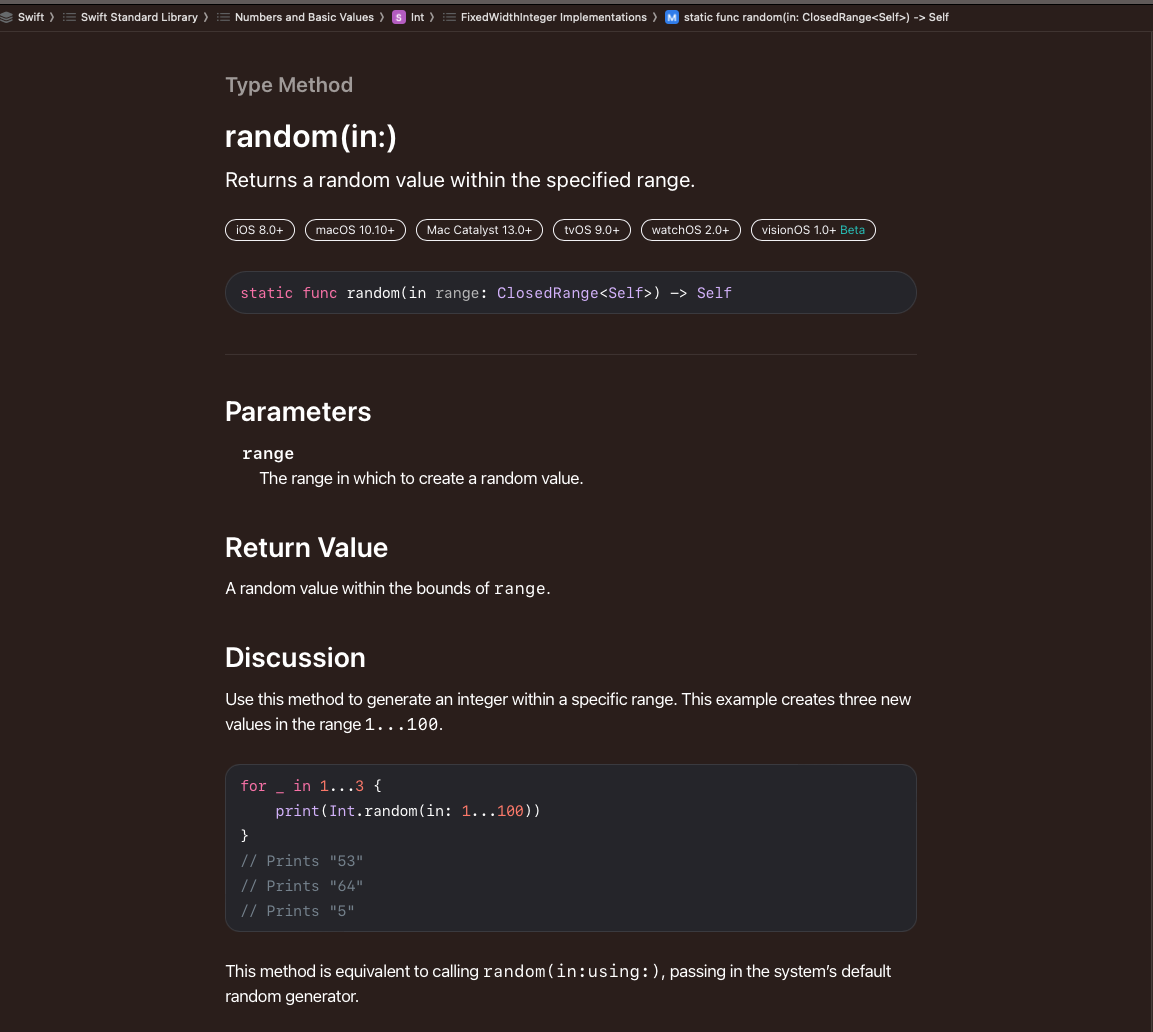Click the list icon before FixedWidthInteger Implementations
This screenshot has width=1153, height=1032.
pos(449,17)
